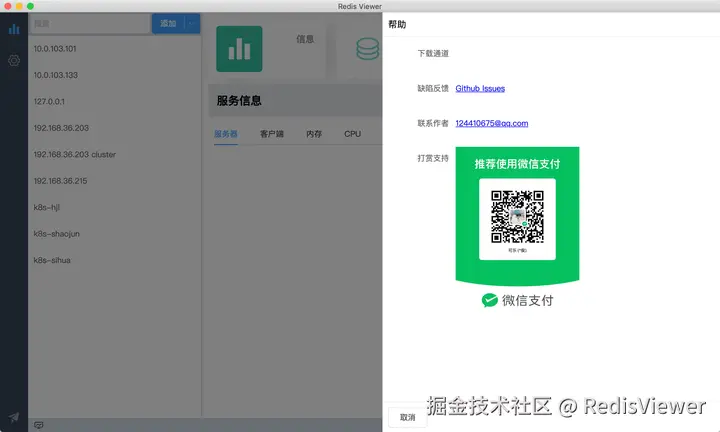The height and width of the screenshot is (432, 720).
Task: Click the 帮助 panel title
Action: [x=397, y=24]
